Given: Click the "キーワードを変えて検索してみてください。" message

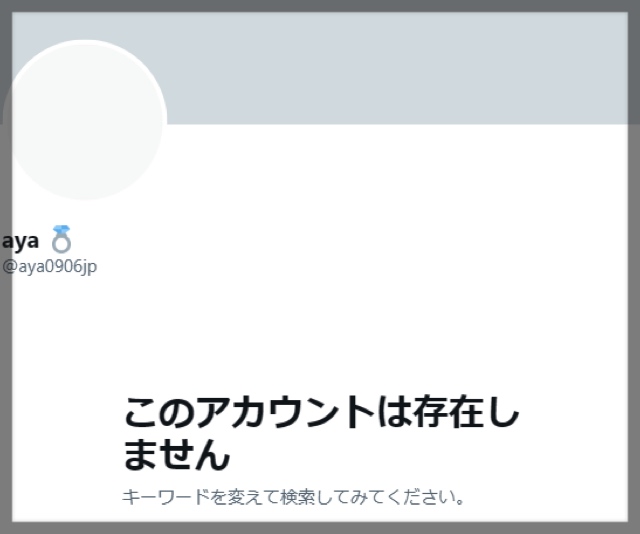Looking at the screenshot, I should point(293,497).
